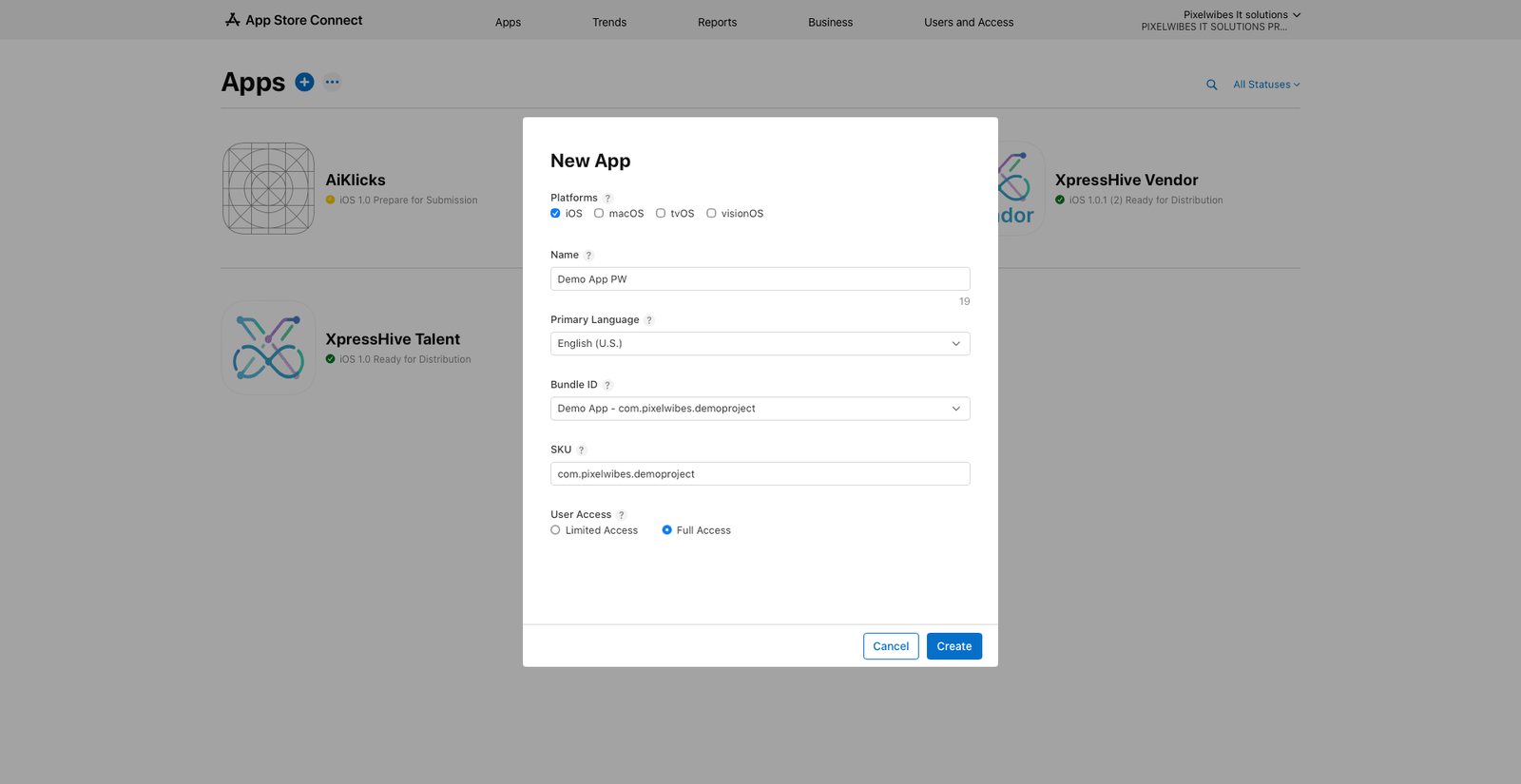
Task: Uncheck the iOS platform checkbox
Action: [x=555, y=214]
